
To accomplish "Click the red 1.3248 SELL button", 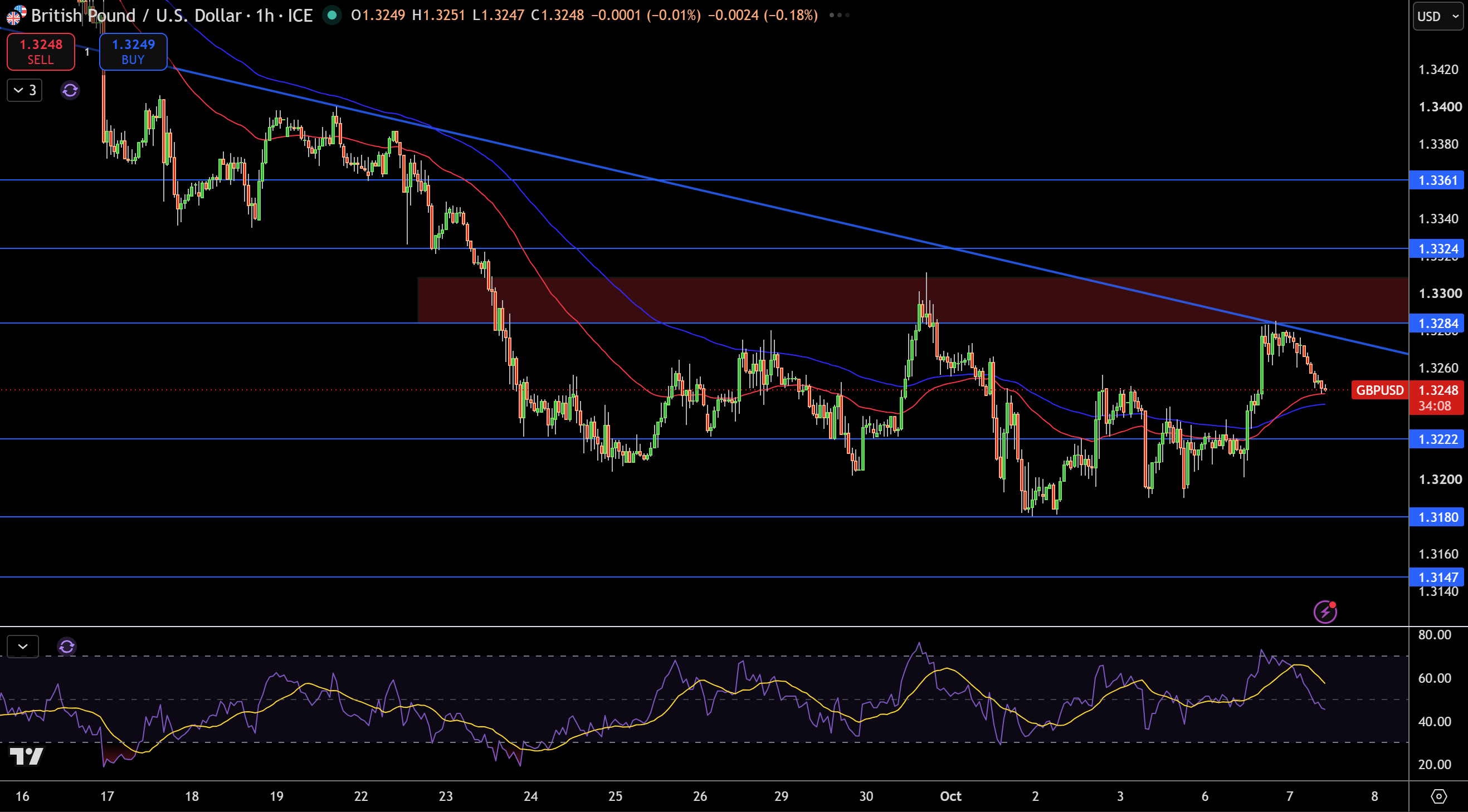I will [41, 52].
